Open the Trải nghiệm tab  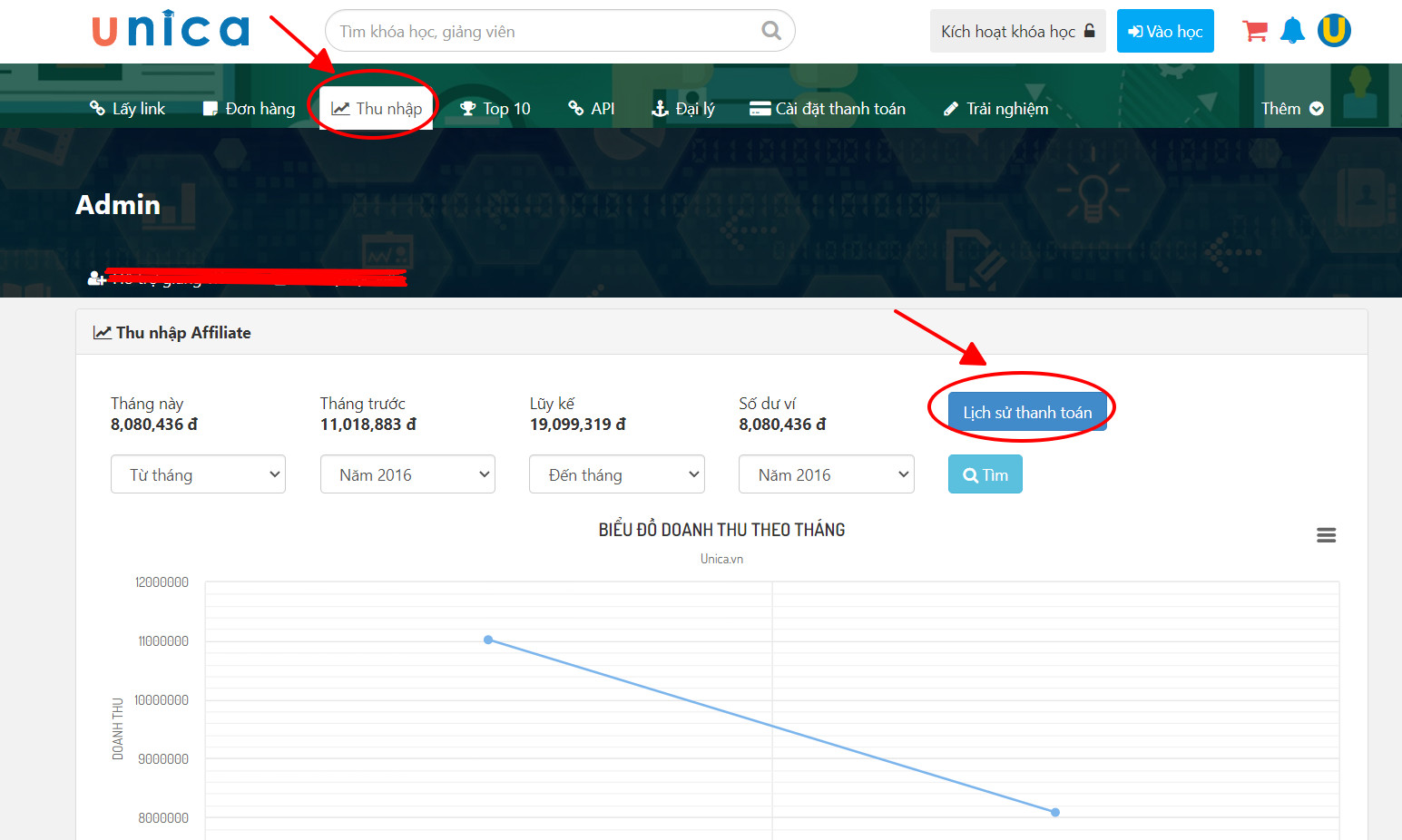coord(995,109)
